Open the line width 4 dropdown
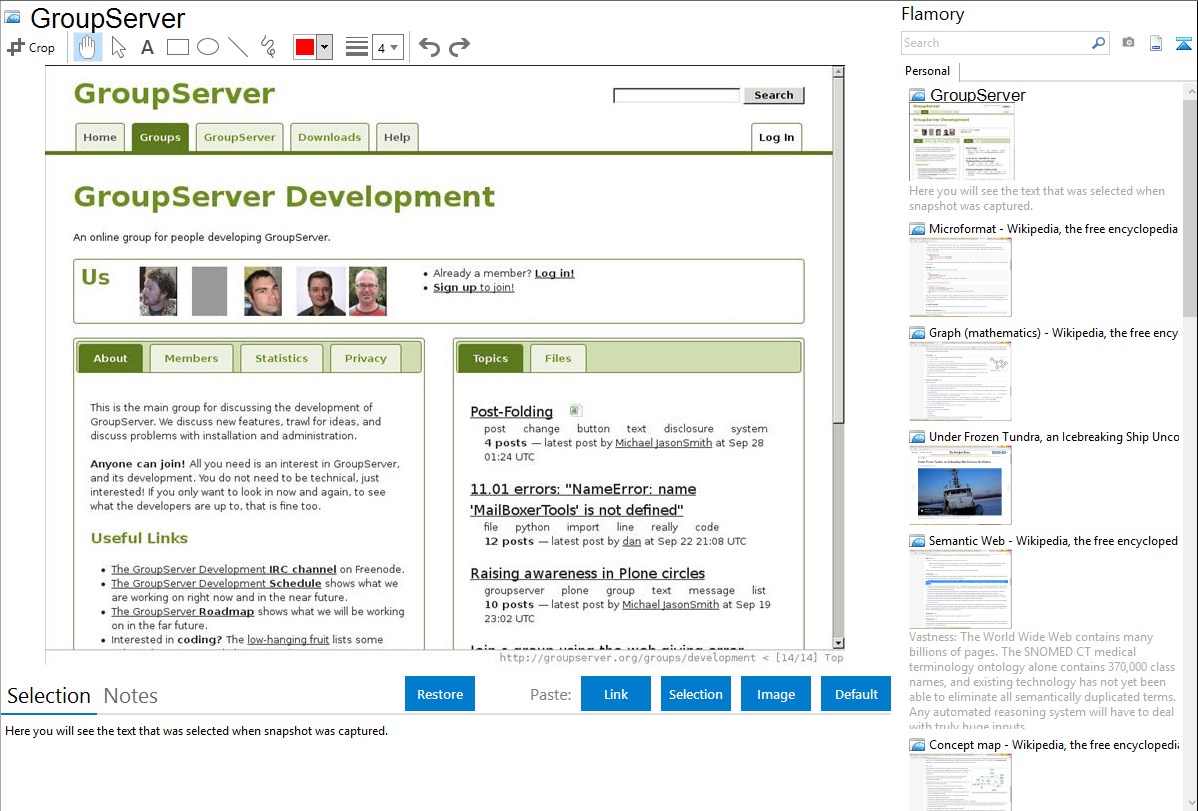The width and height of the screenshot is (1198, 811). point(387,47)
